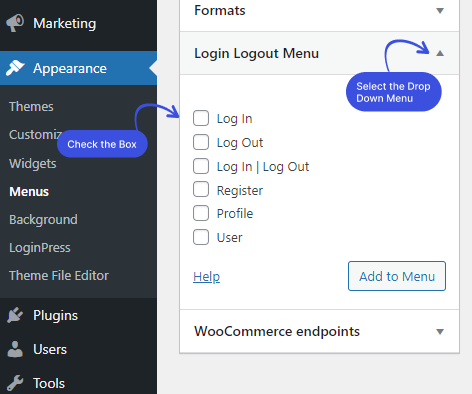Screen dimensions: 472x394
Task: Open the Themes submenu item
Action: [x=31, y=107]
